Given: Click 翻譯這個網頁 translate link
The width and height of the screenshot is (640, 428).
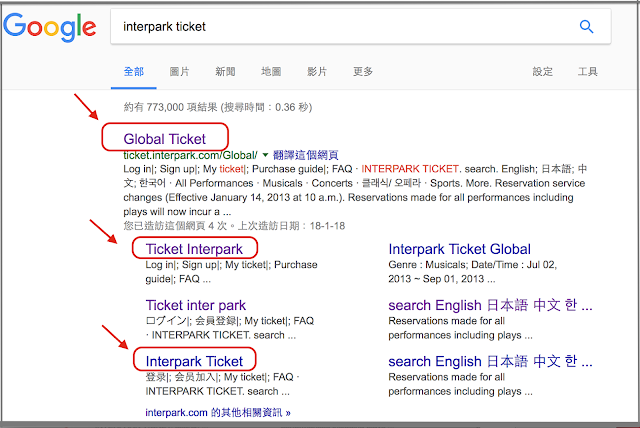Looking at the screenshot, I should [x=305, y=155].
